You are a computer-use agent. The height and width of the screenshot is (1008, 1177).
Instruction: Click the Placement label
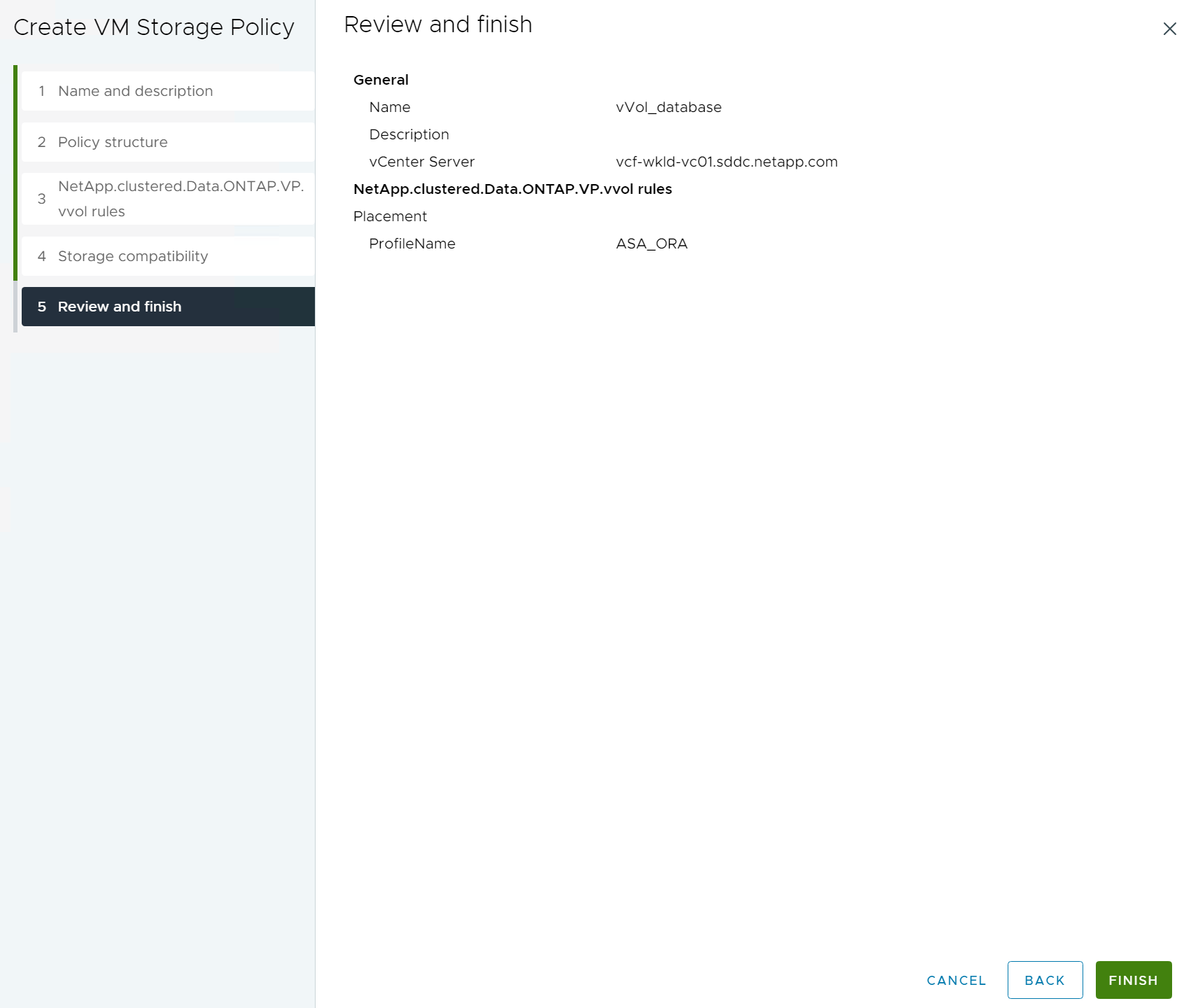[x=390, y=216]
